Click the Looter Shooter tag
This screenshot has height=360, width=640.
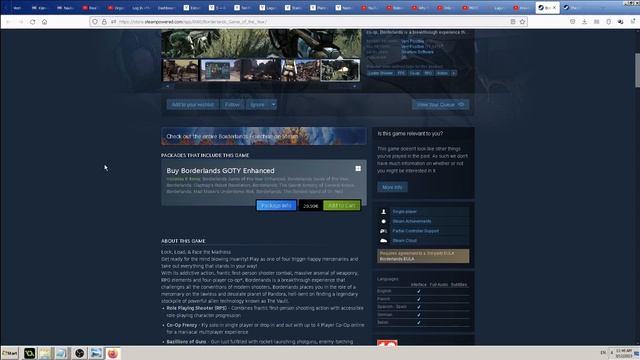pos(380,73)
